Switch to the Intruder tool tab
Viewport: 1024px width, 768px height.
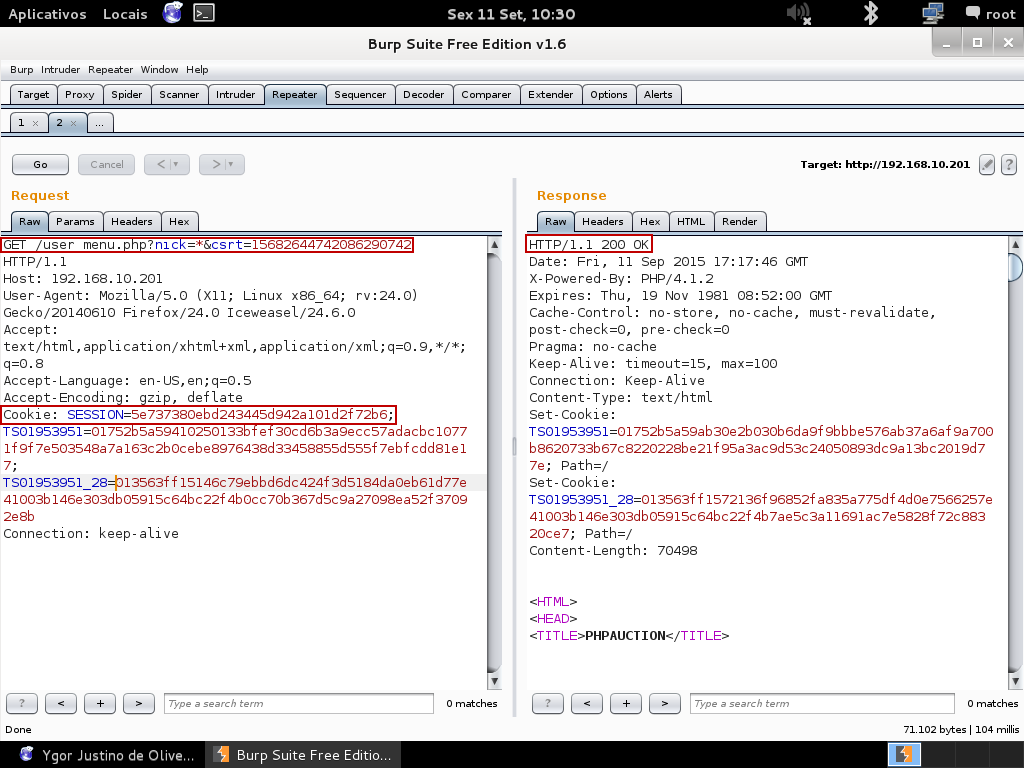coord(236,95)
